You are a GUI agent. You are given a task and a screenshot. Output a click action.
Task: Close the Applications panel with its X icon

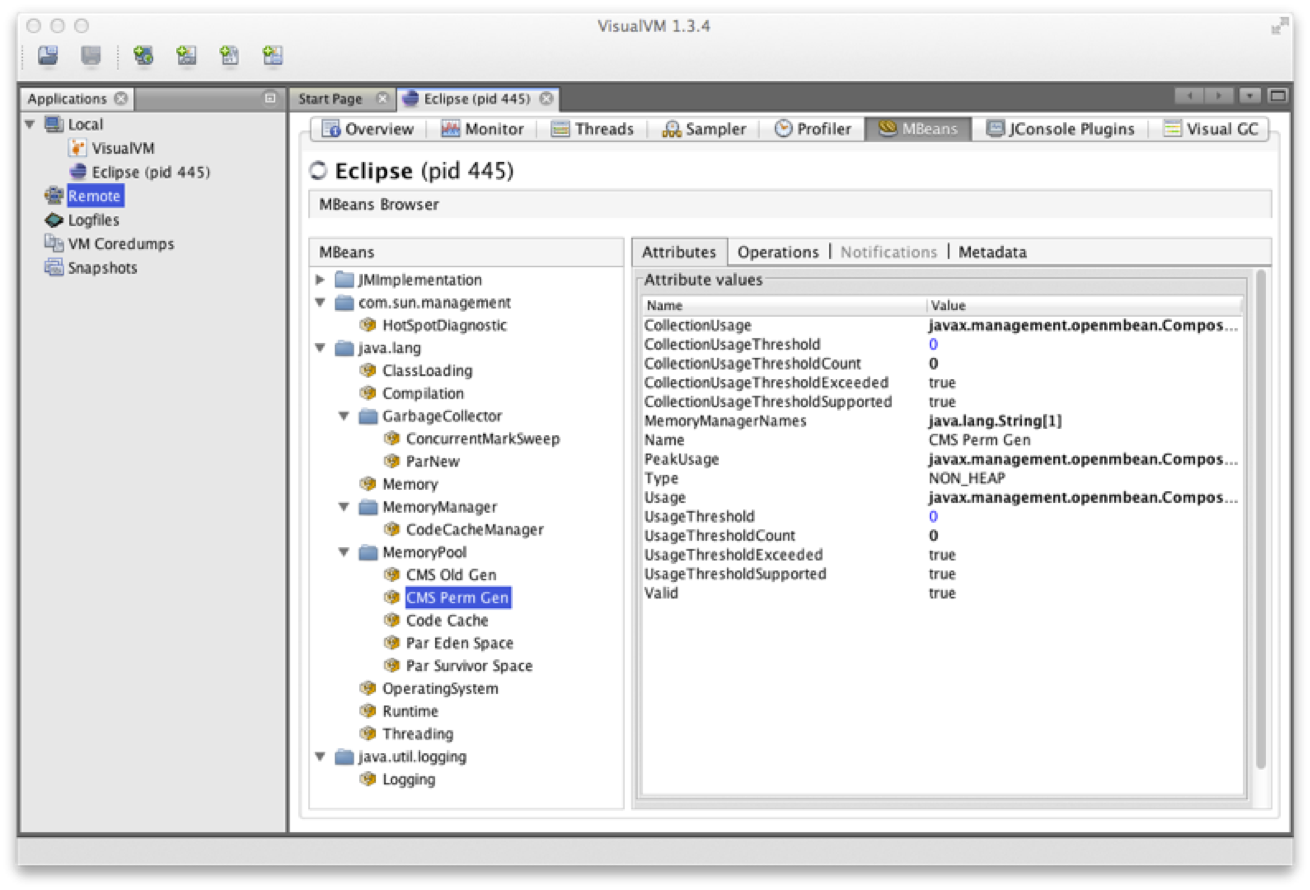tap(121, 99)
